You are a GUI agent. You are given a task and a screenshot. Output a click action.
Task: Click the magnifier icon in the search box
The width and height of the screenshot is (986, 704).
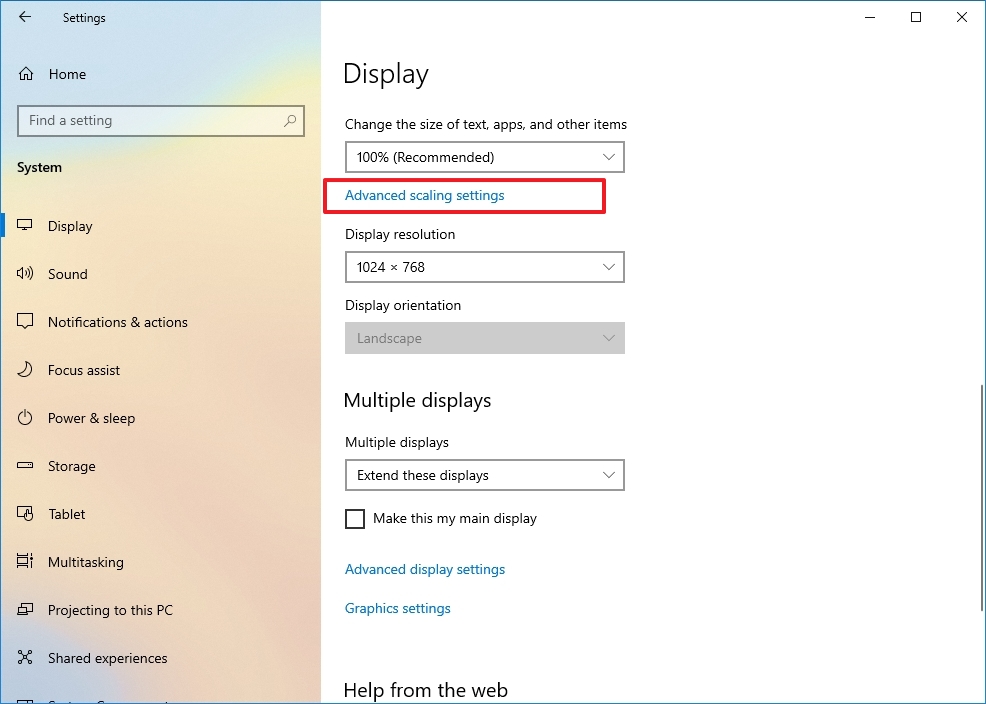290,120
